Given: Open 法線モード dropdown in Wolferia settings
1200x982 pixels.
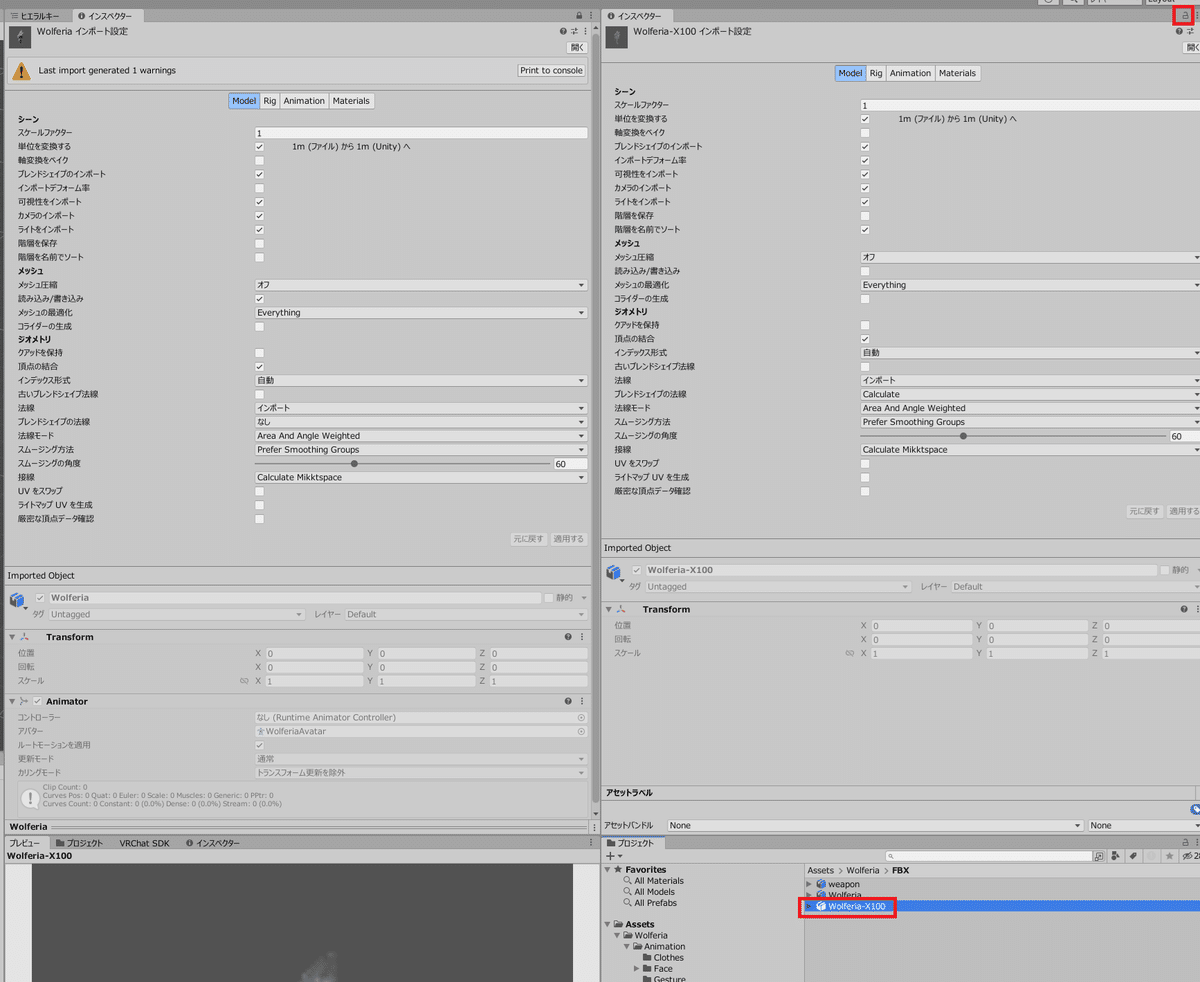Looking at the screenshot, I should coord(421,436).
